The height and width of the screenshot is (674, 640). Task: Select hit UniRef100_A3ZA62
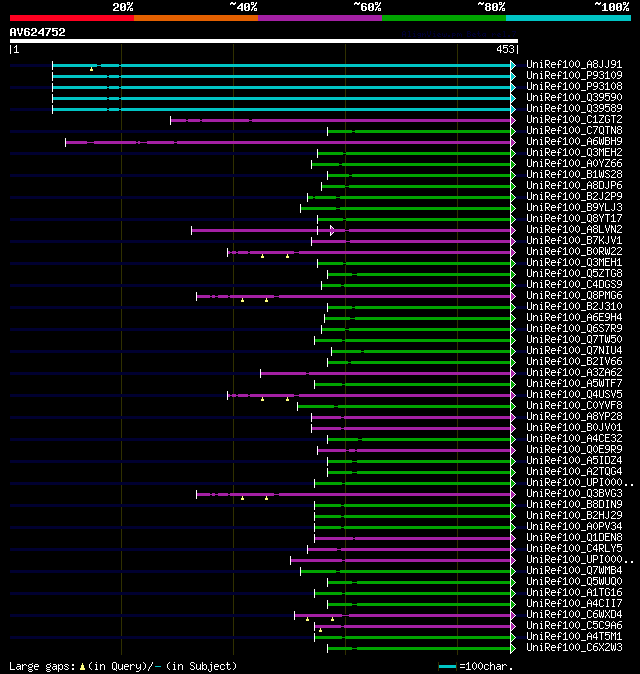coord(574,373)
